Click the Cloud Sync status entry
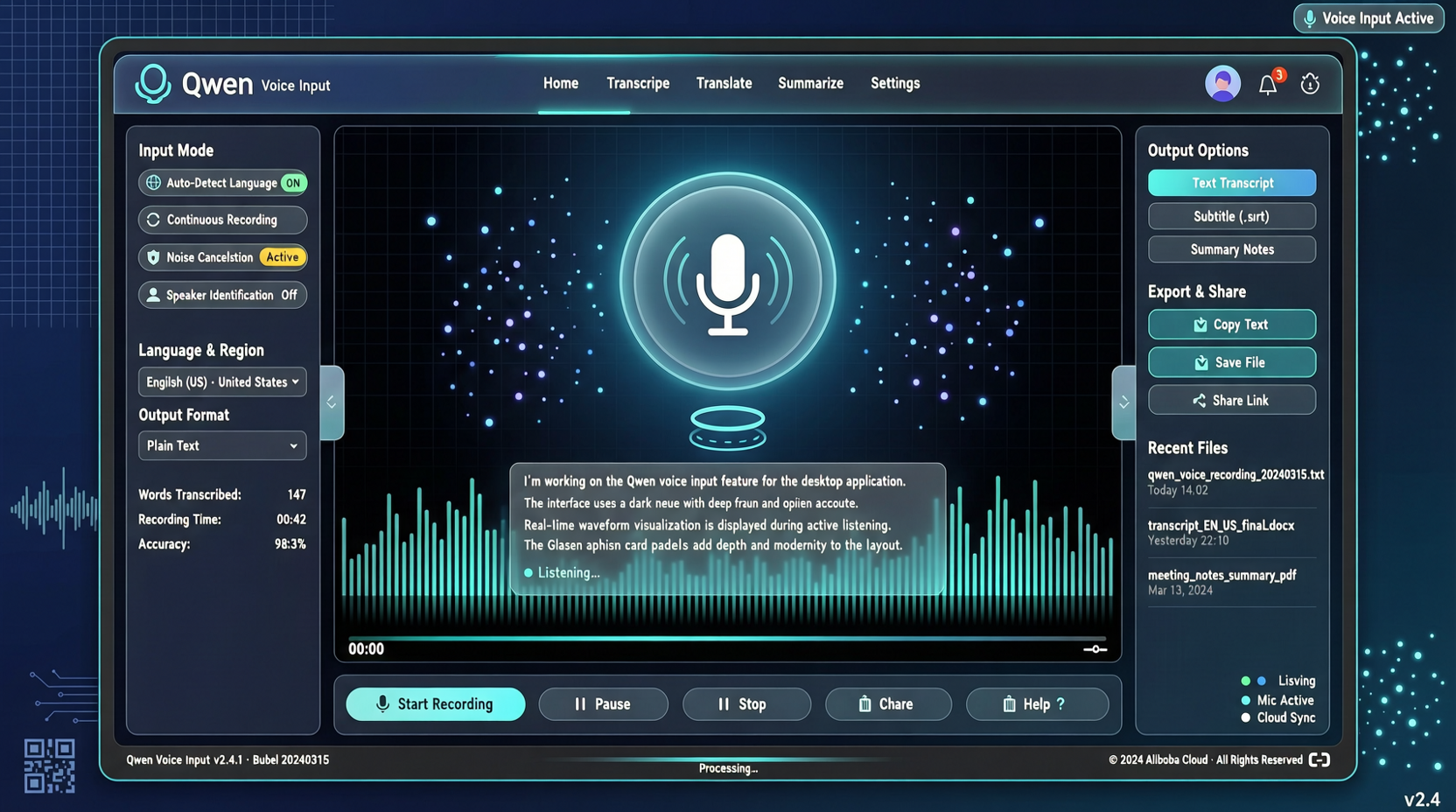The height and width of the screenshot is (812, 1456). [x=1277, y=717]
